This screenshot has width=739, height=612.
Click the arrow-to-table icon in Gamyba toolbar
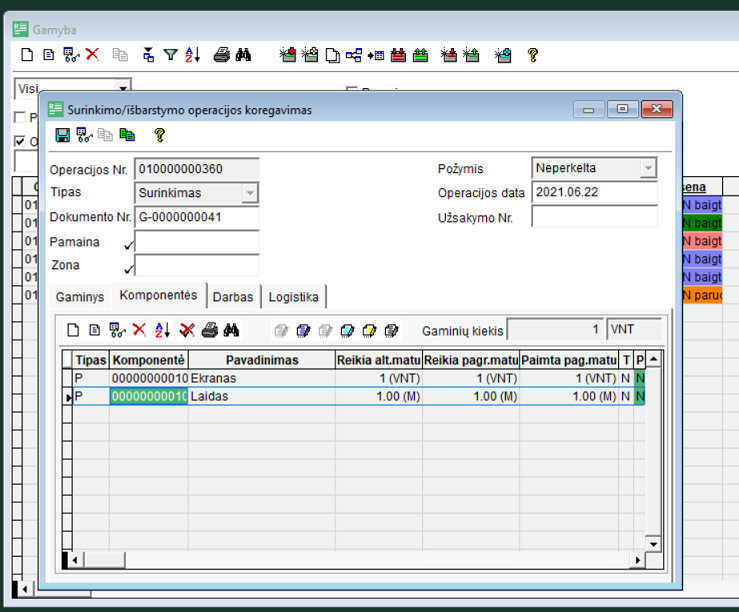(x=376, y=55)
